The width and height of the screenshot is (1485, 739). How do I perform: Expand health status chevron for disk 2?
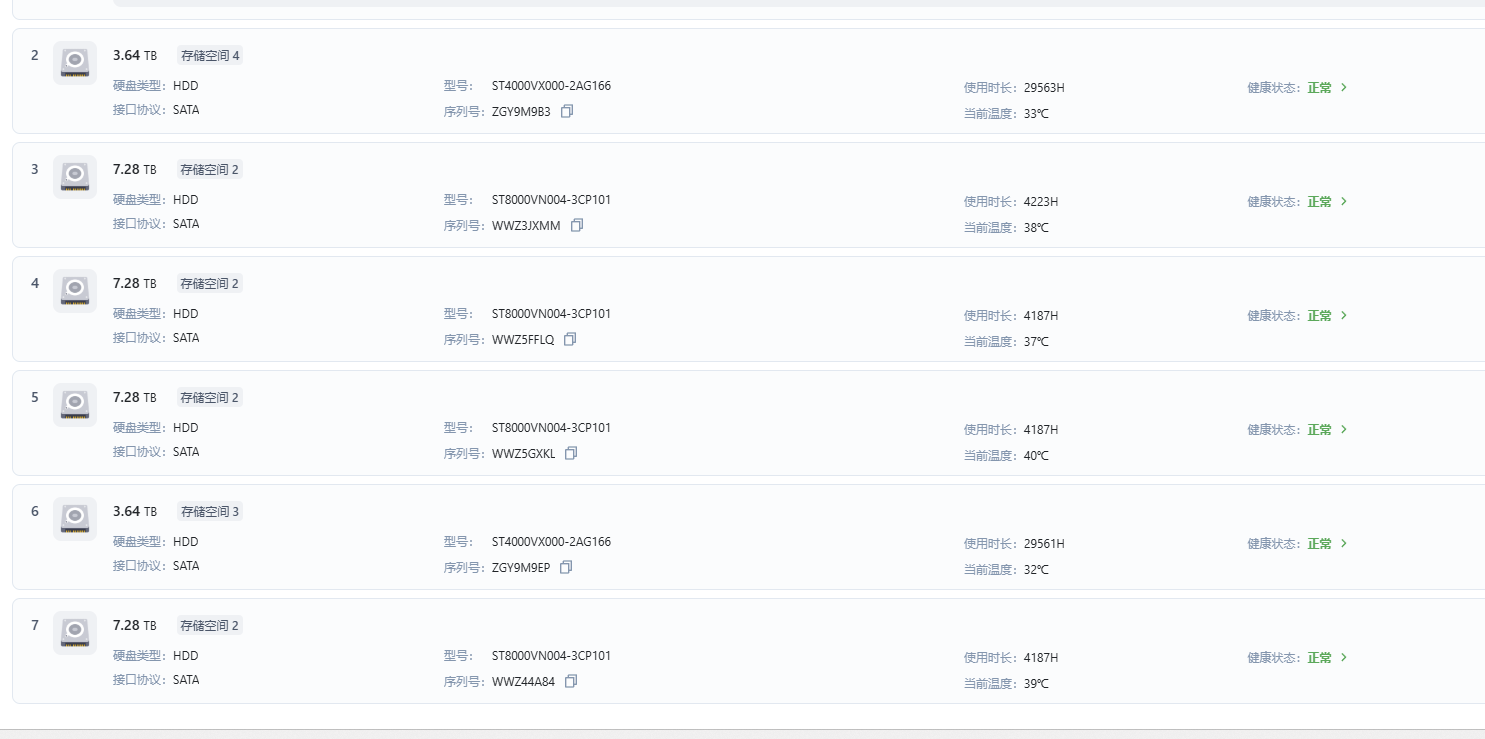click(1343, 87)
